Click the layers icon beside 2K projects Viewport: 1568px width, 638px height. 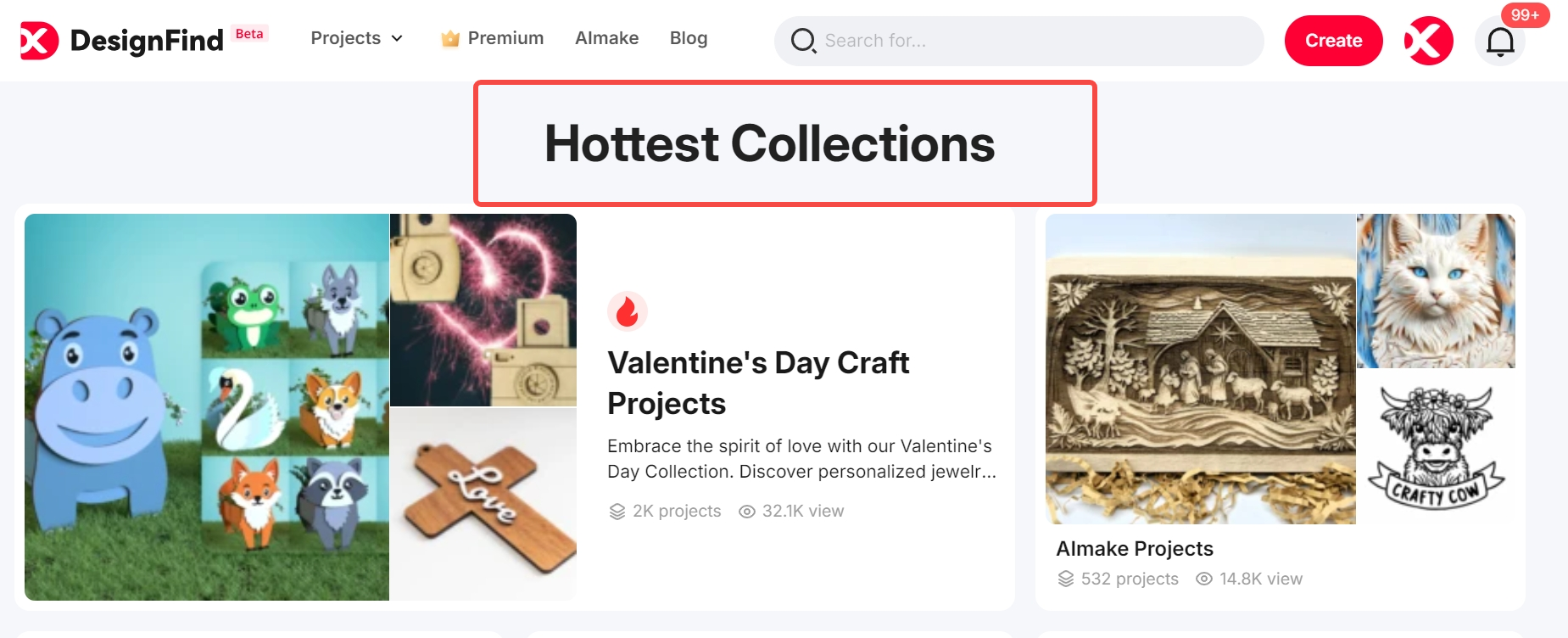coord(617,512)
